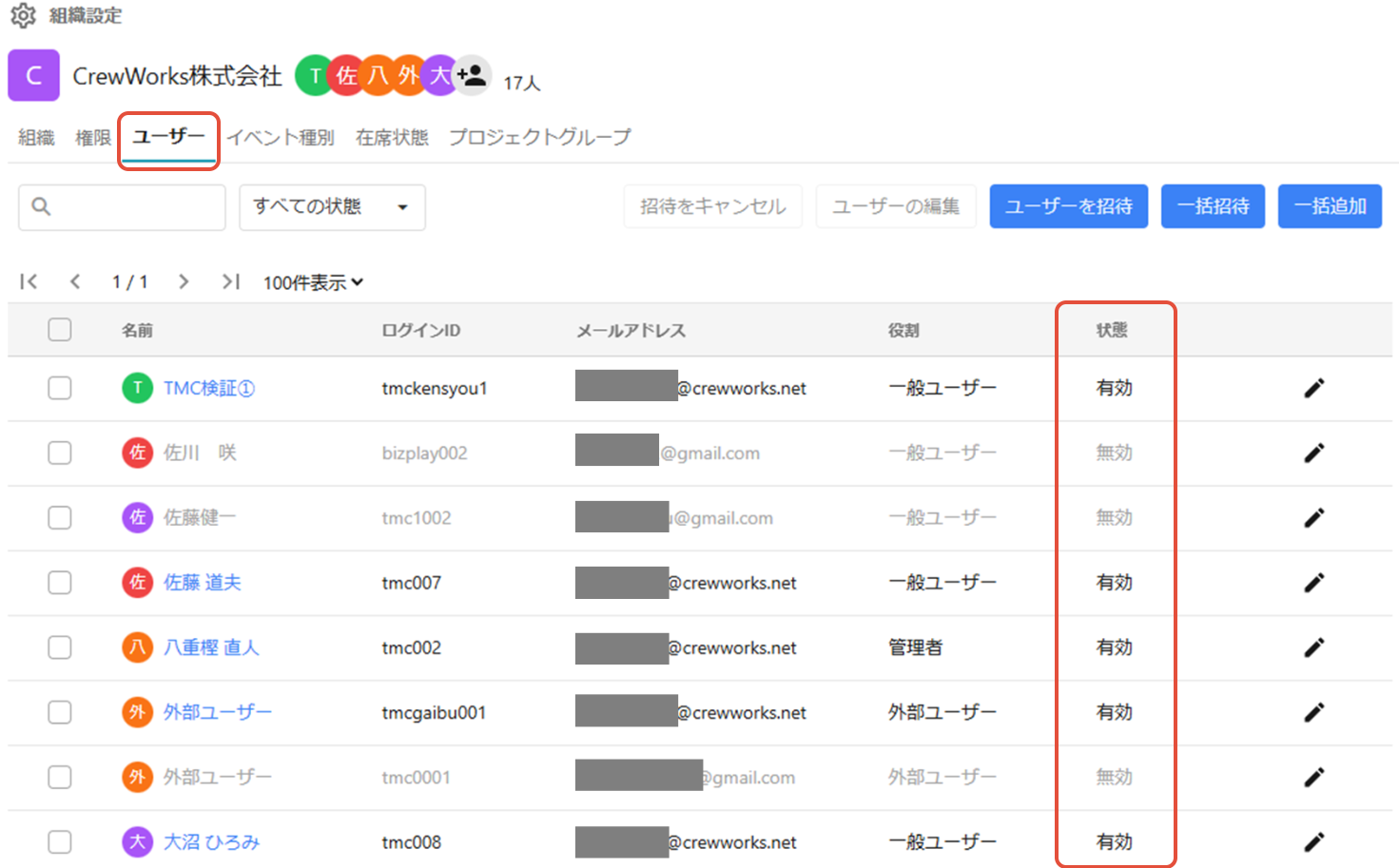Edit 八重樫 直人 with pencil icon
This screenshot has height=868, width=1399.
[1314, 647]
